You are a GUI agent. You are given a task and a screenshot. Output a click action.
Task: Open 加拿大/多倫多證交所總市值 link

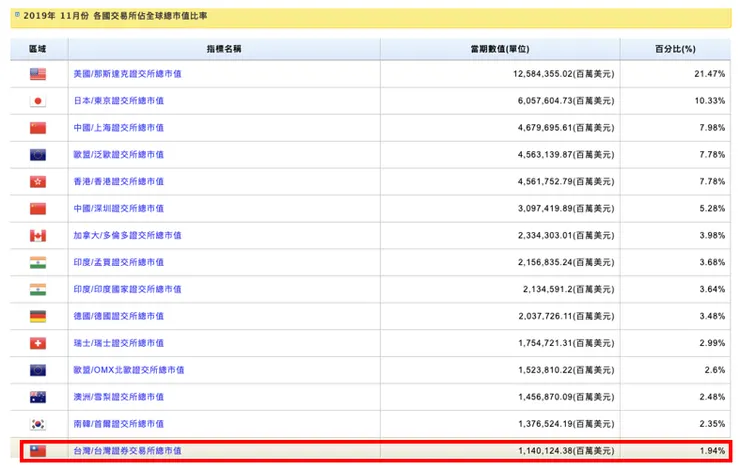[x=127, y=235]
